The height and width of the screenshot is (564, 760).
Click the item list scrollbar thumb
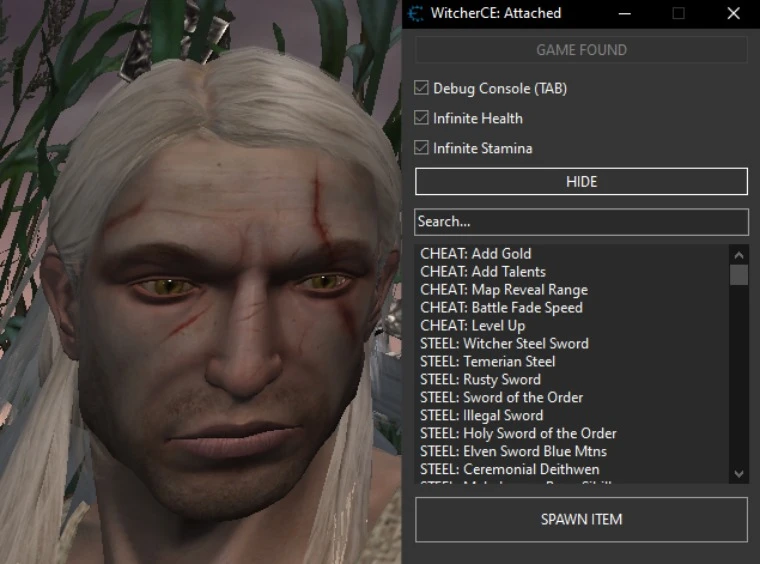coord(739,275)
